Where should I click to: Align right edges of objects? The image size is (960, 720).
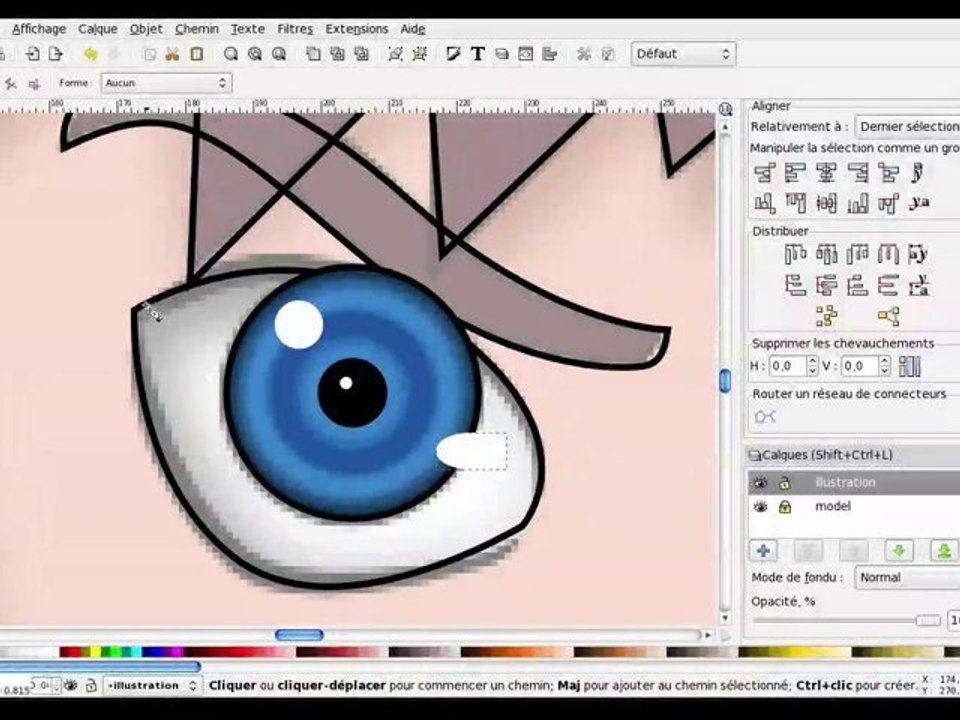pos(857,173)
